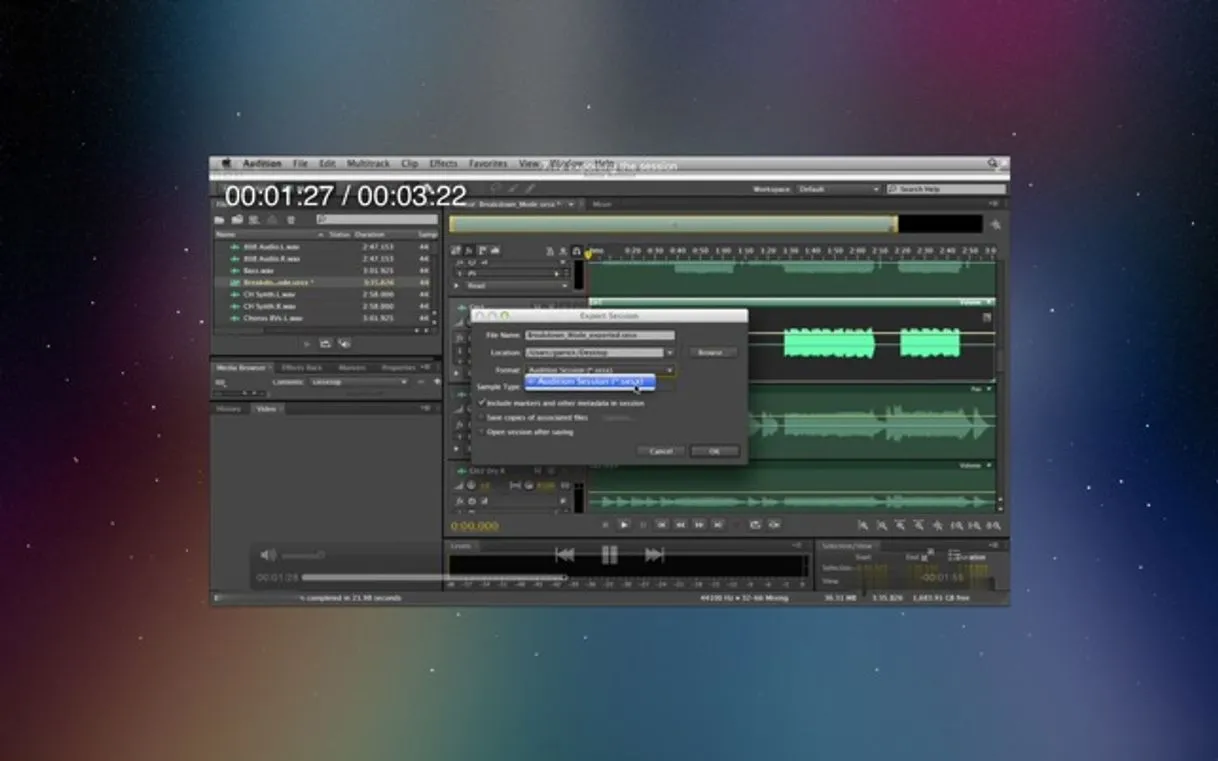Screen dimensions: 1218x761
Task: Click the Loop Playback icon in transport
Action: click(x=755, y=524)
